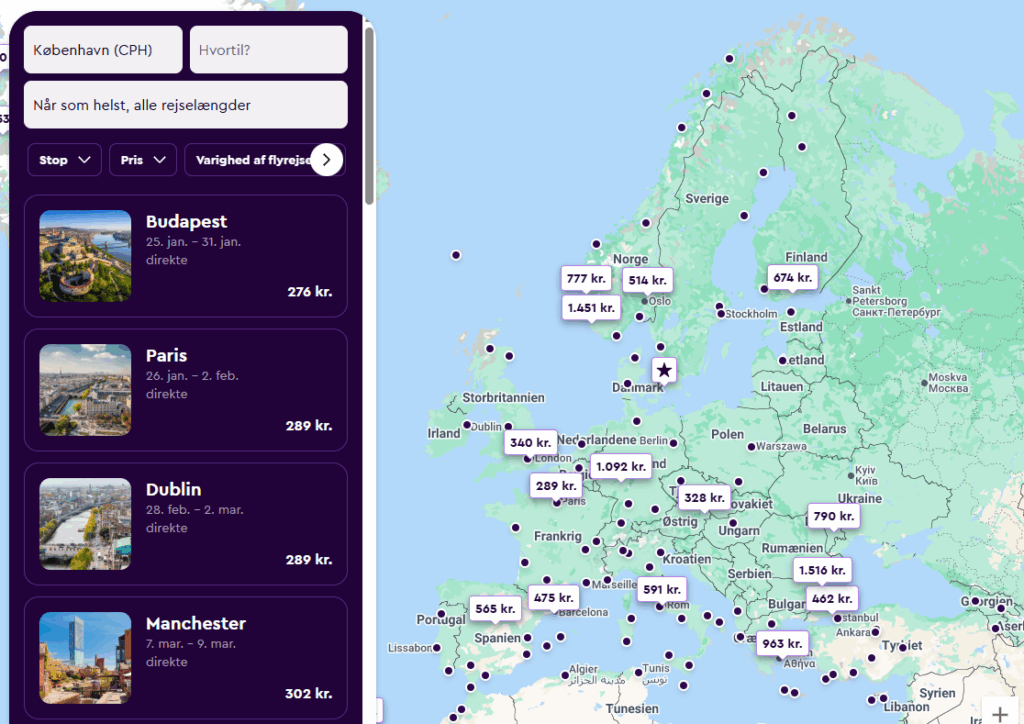Screen dimensions: 1024x724
Task: Click the 565 kr. Spain price marker
Action: [x=494, y=608]
